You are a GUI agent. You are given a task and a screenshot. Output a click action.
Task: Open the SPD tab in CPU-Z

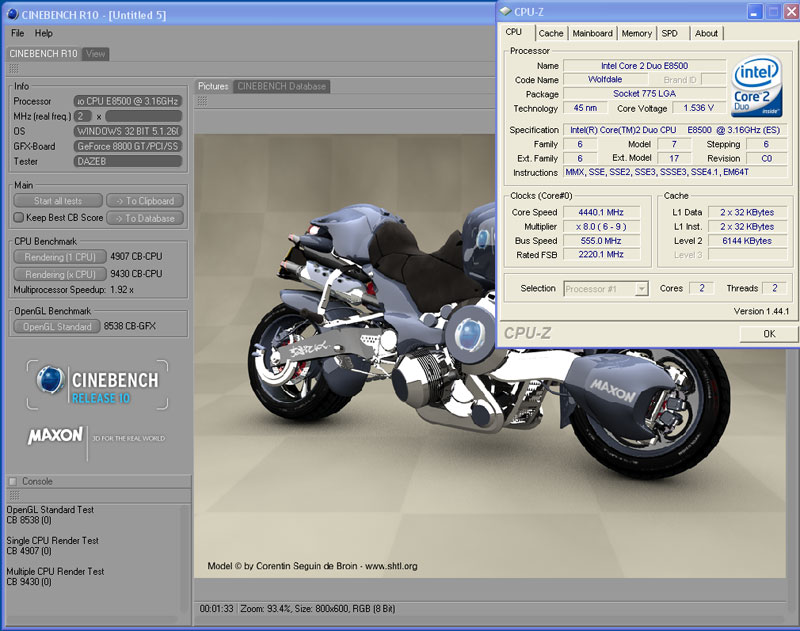(x=669, y=34)
